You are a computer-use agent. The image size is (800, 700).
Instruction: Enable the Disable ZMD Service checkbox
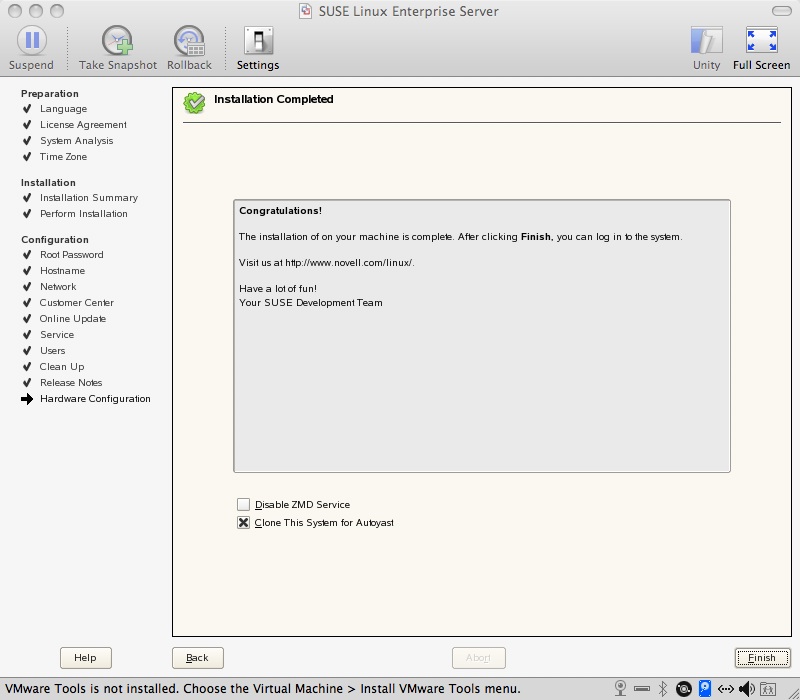coord(243,505)
